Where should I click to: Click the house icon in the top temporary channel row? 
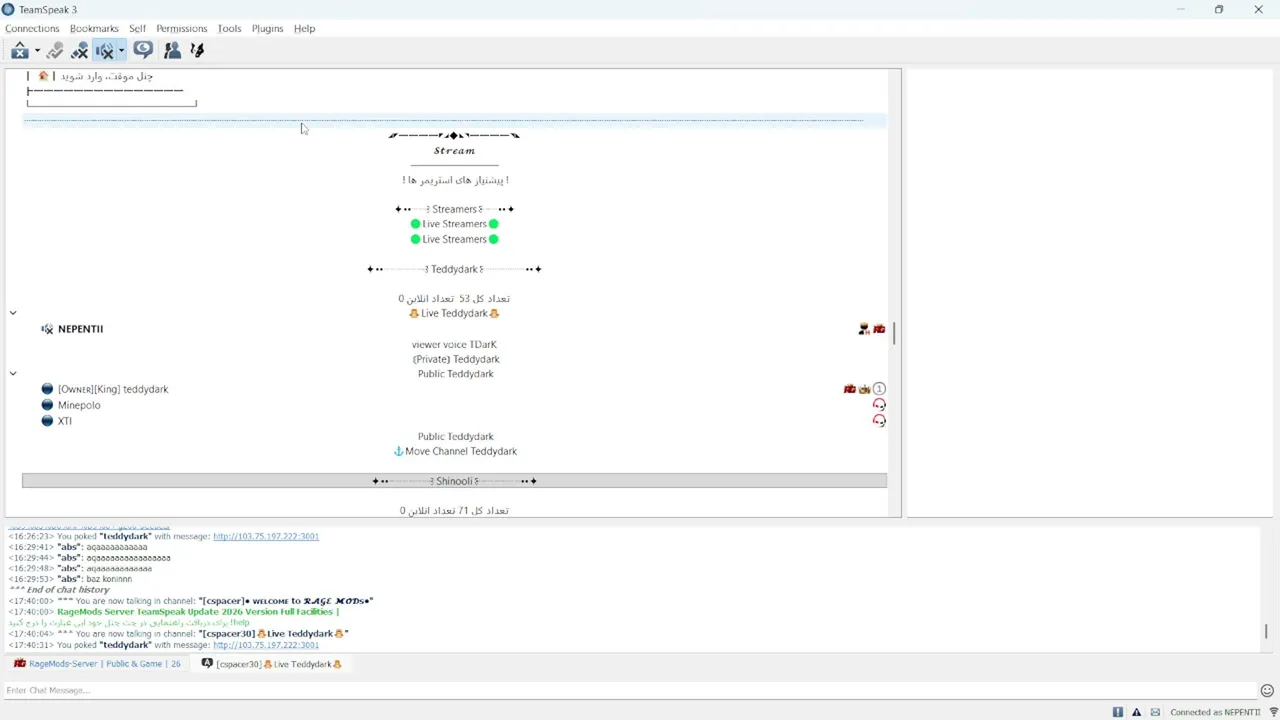pos(43,76)
